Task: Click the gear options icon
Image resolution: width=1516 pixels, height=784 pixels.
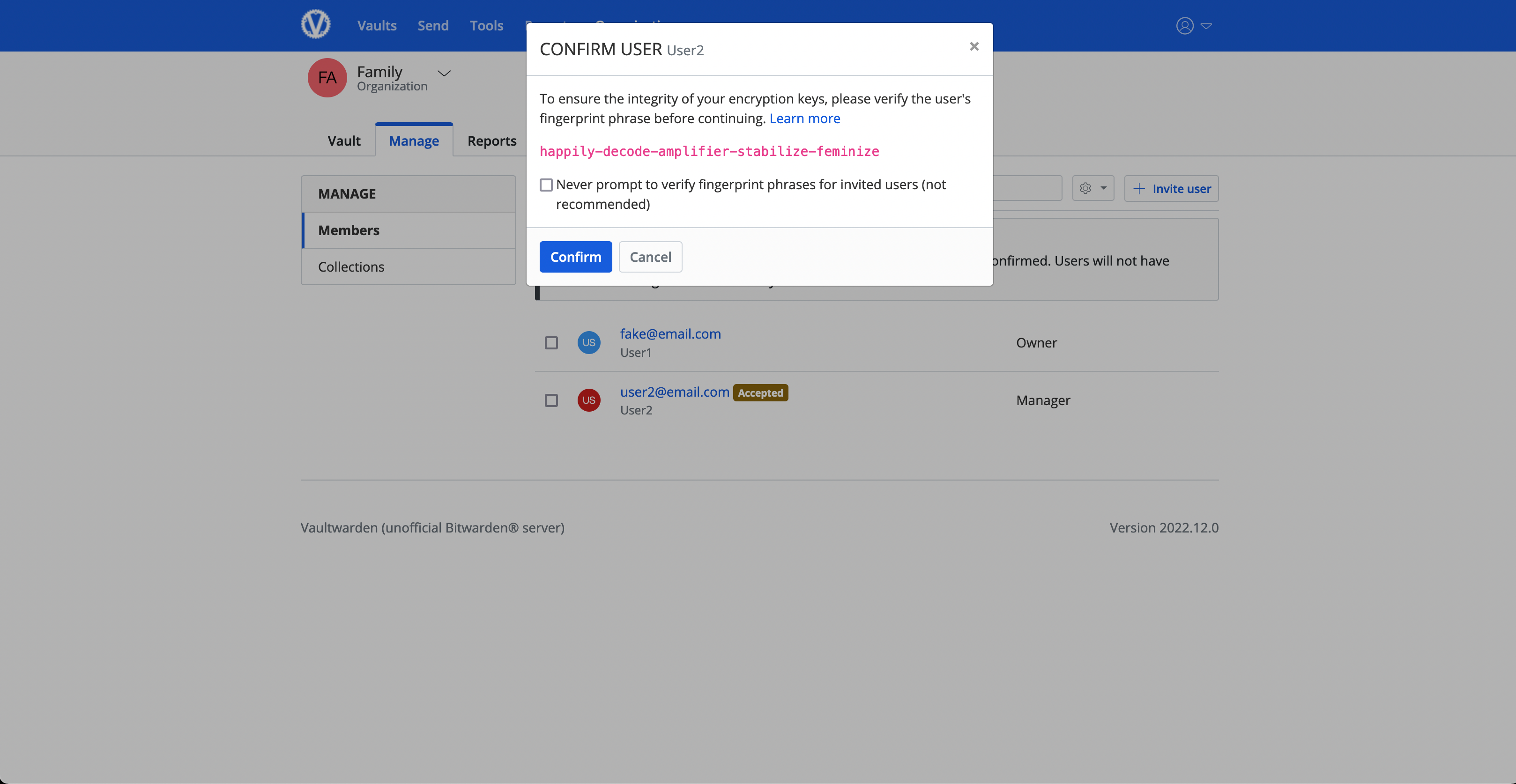Action: [1085, 188]
